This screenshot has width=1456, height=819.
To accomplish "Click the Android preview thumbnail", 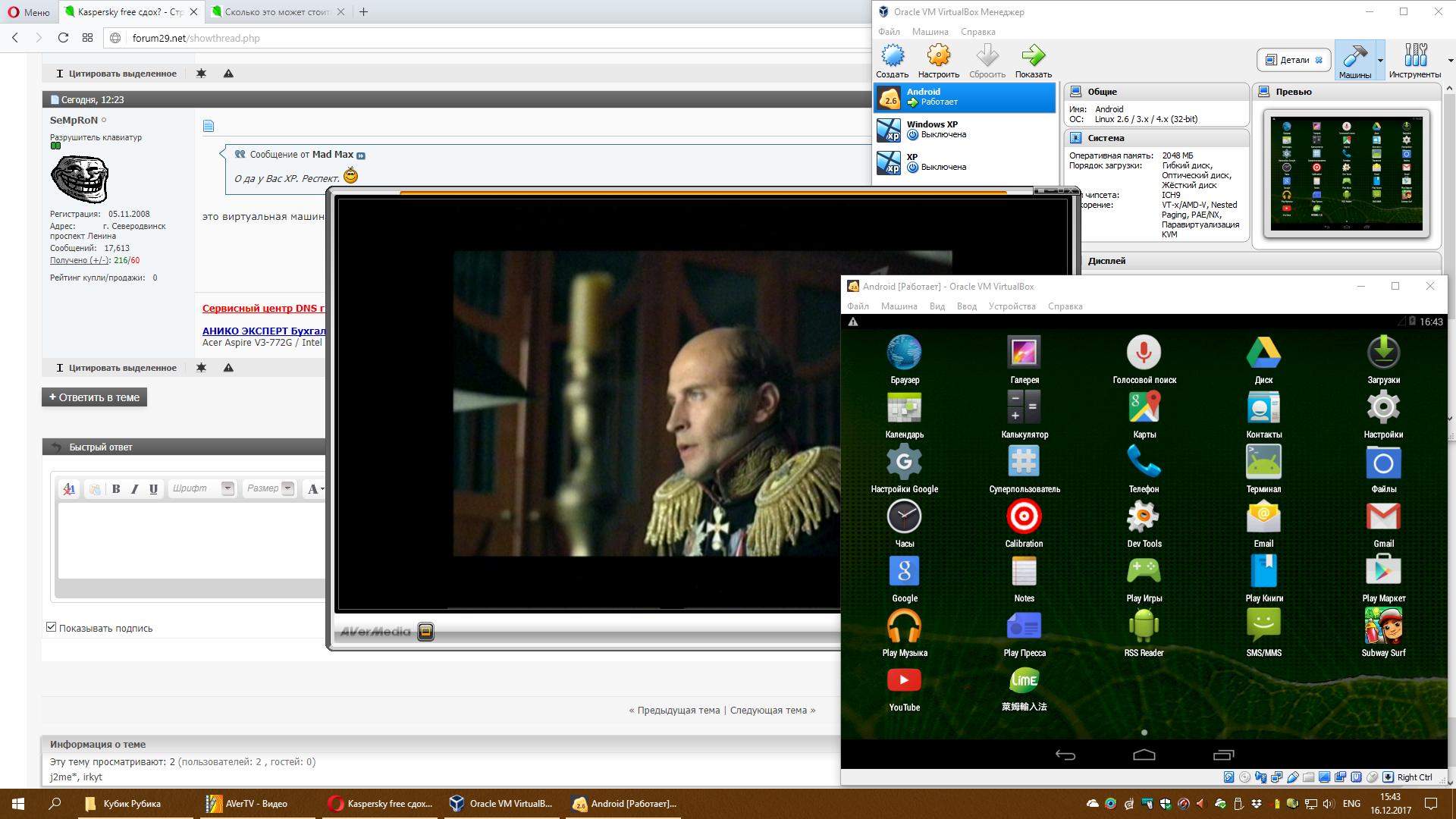I will (1346, 174).
